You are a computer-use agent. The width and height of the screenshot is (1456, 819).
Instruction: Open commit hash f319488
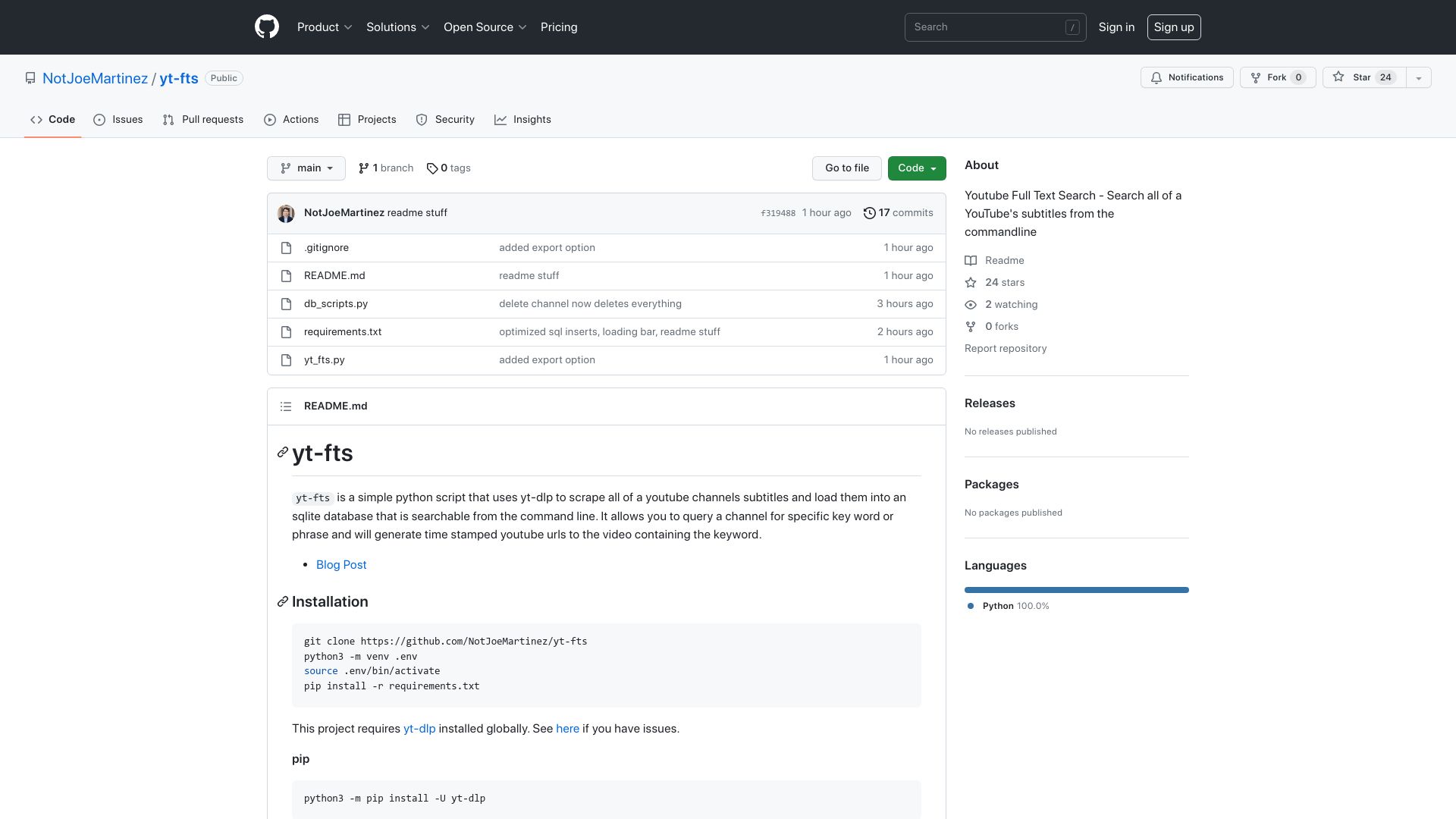click(778, 214)
